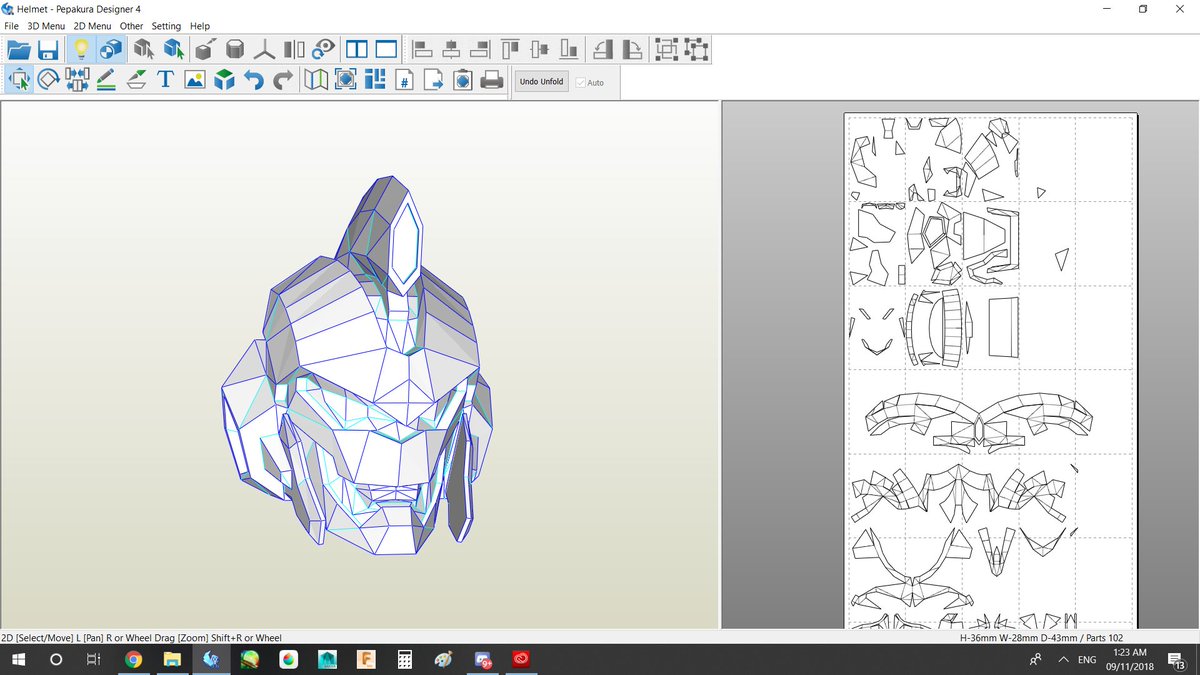Open a file with the folder icon
The image size is (1200, 675).
[19, 49]
